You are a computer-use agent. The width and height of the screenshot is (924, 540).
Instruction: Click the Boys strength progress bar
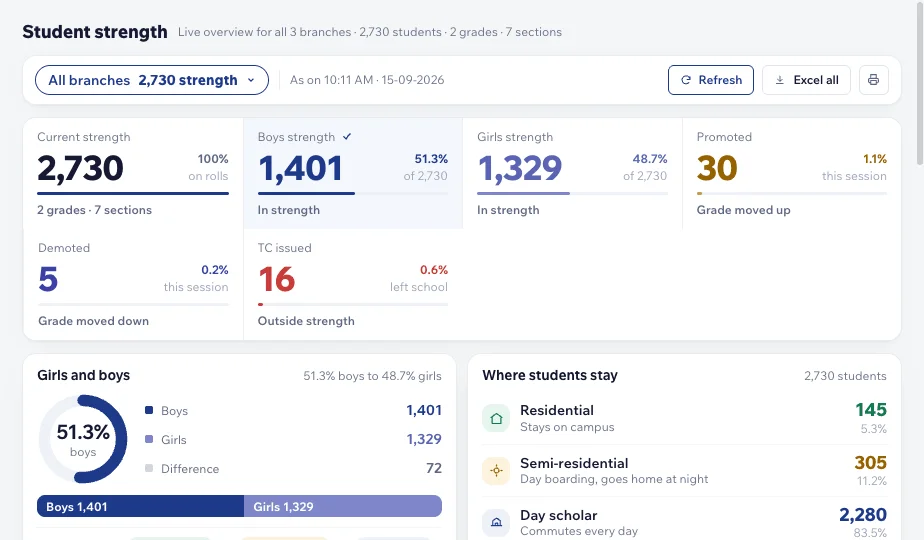point(353,193)
